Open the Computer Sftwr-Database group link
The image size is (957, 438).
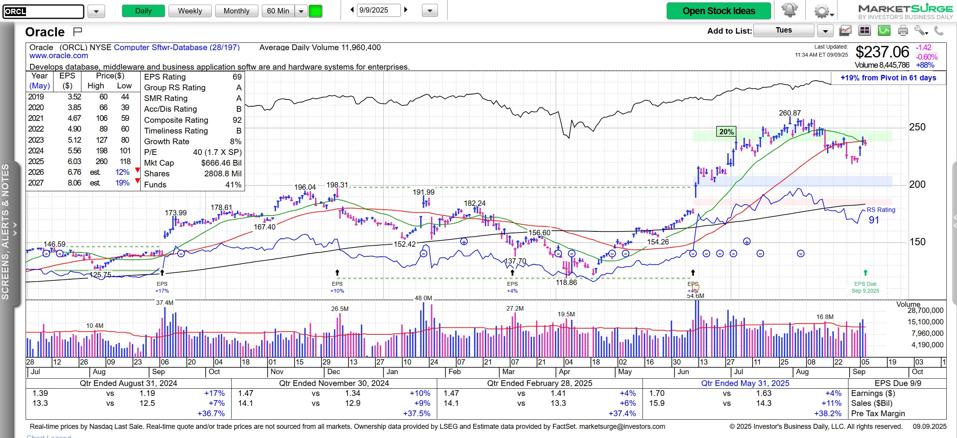(x=176, y=47)
